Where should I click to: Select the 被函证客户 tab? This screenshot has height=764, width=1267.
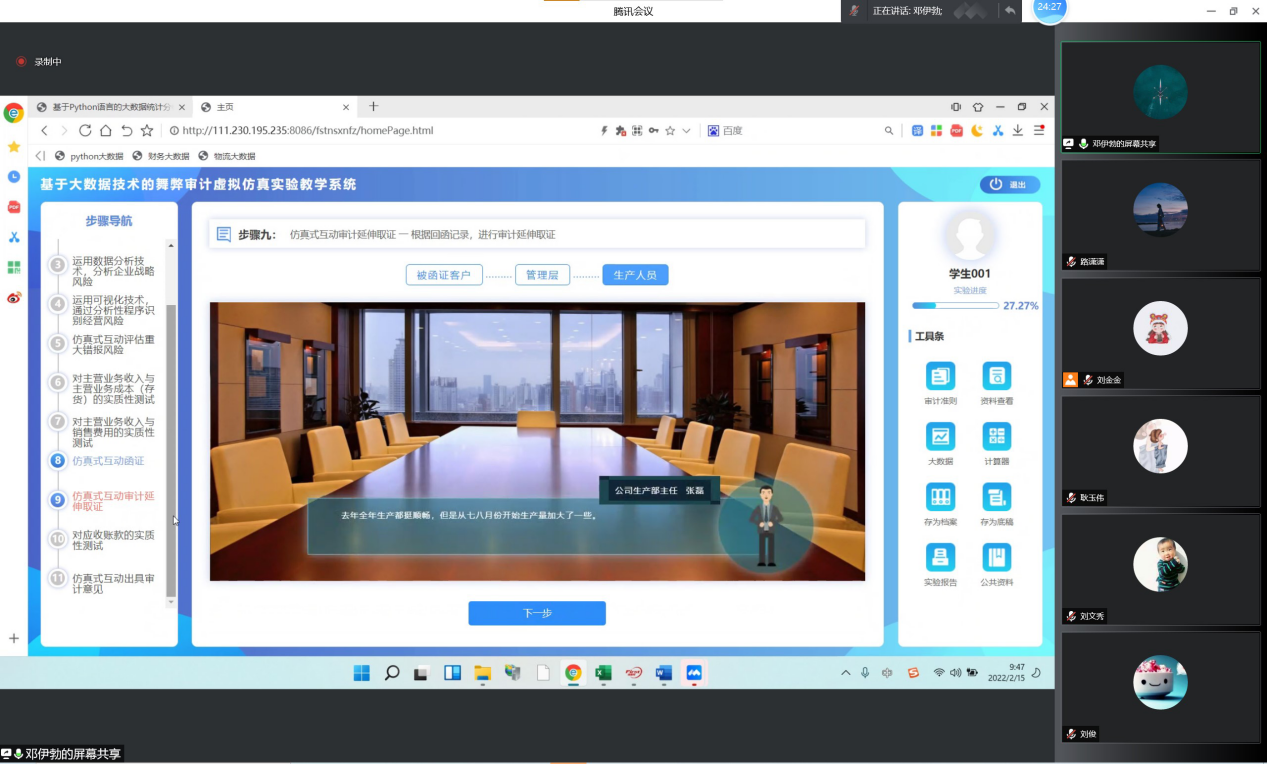[444, 275]
